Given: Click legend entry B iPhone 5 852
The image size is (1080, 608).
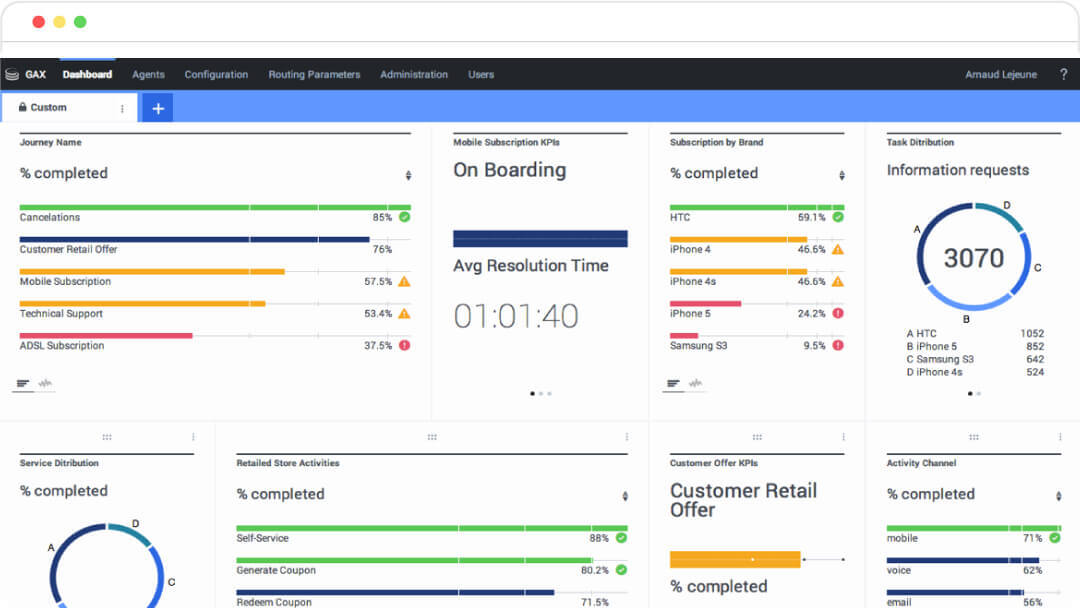Looking at the screenshot, I should point(975,346).
